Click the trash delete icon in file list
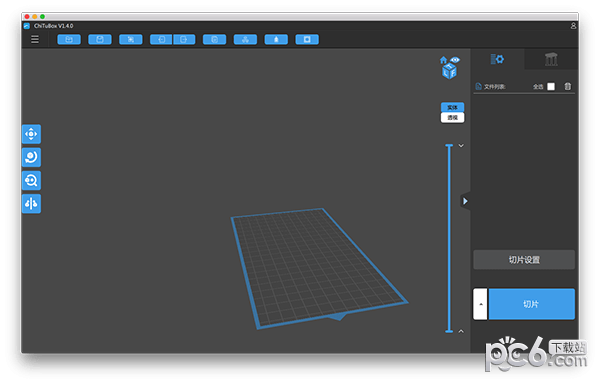 tap(568, 86)
